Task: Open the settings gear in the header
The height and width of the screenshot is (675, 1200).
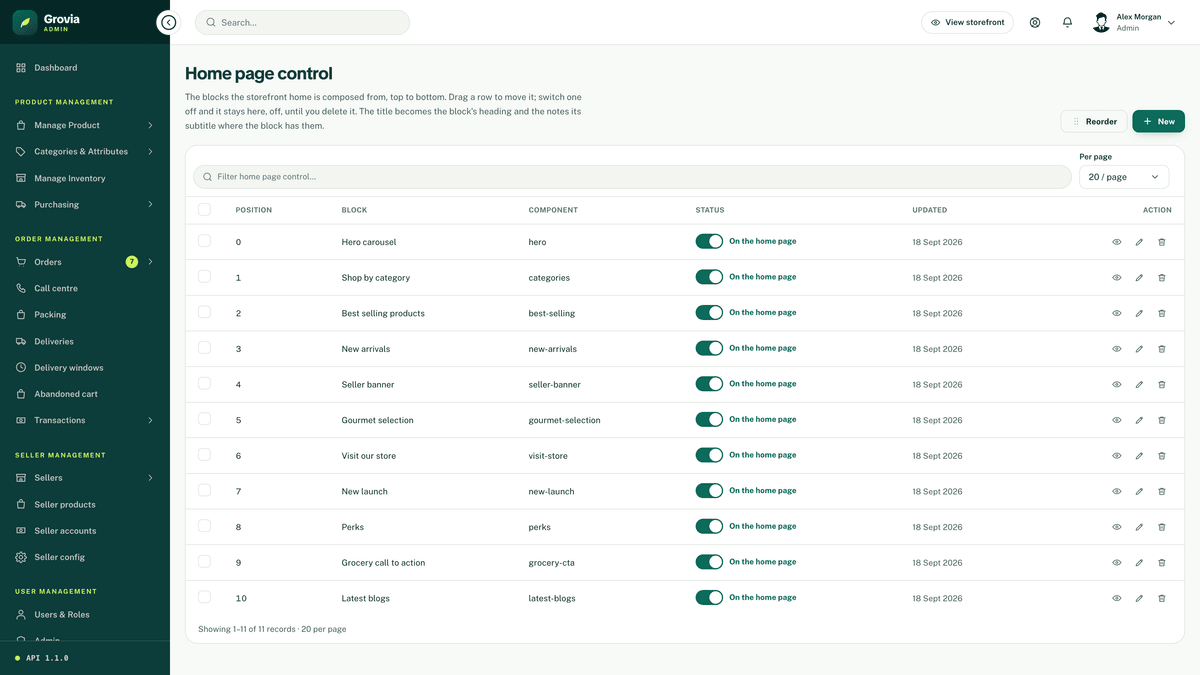Action: click(1035, 22)
